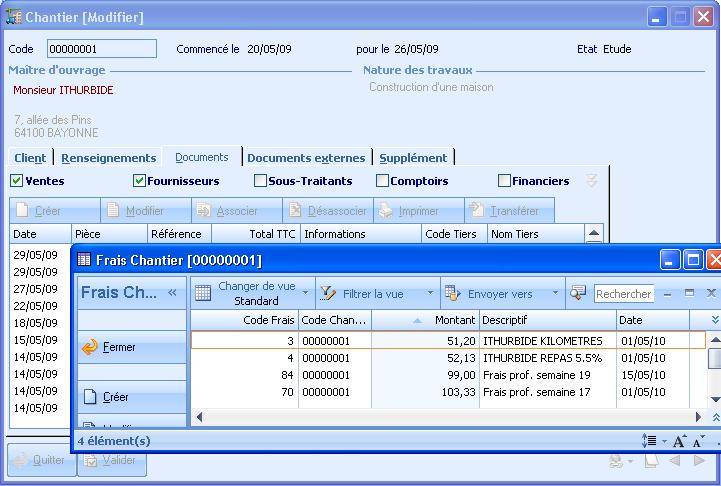Uncheck the Ventes checkbox

(16, 181)
